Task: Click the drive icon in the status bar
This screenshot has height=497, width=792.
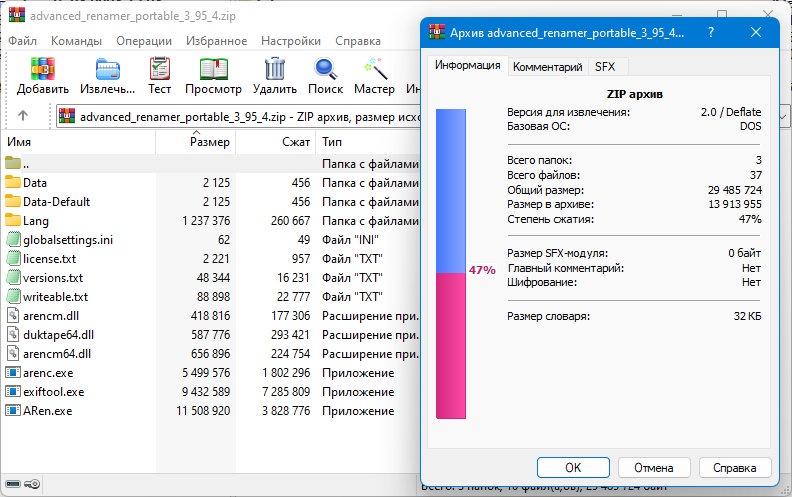Action: [13, 484]
